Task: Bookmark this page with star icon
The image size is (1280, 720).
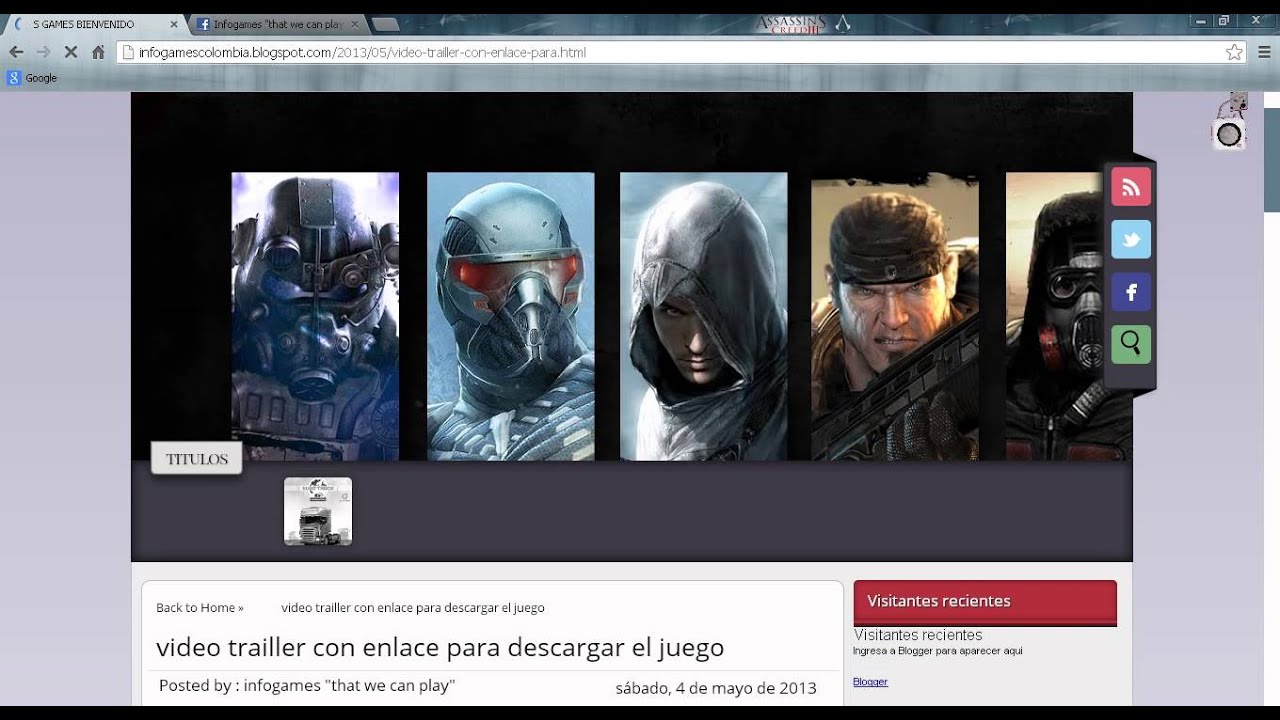Action: click(1234, 52)
